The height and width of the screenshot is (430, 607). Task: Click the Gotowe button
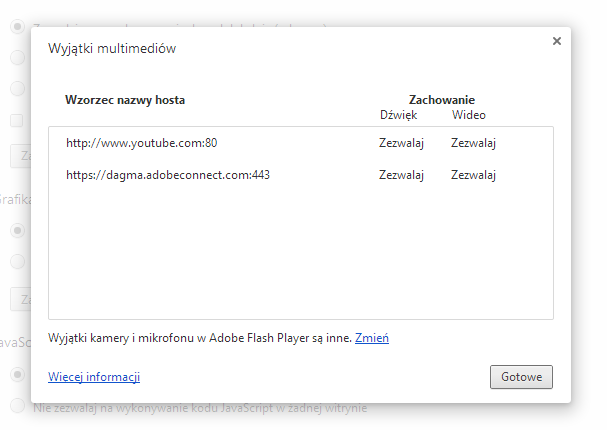click(x=521, y=377)
